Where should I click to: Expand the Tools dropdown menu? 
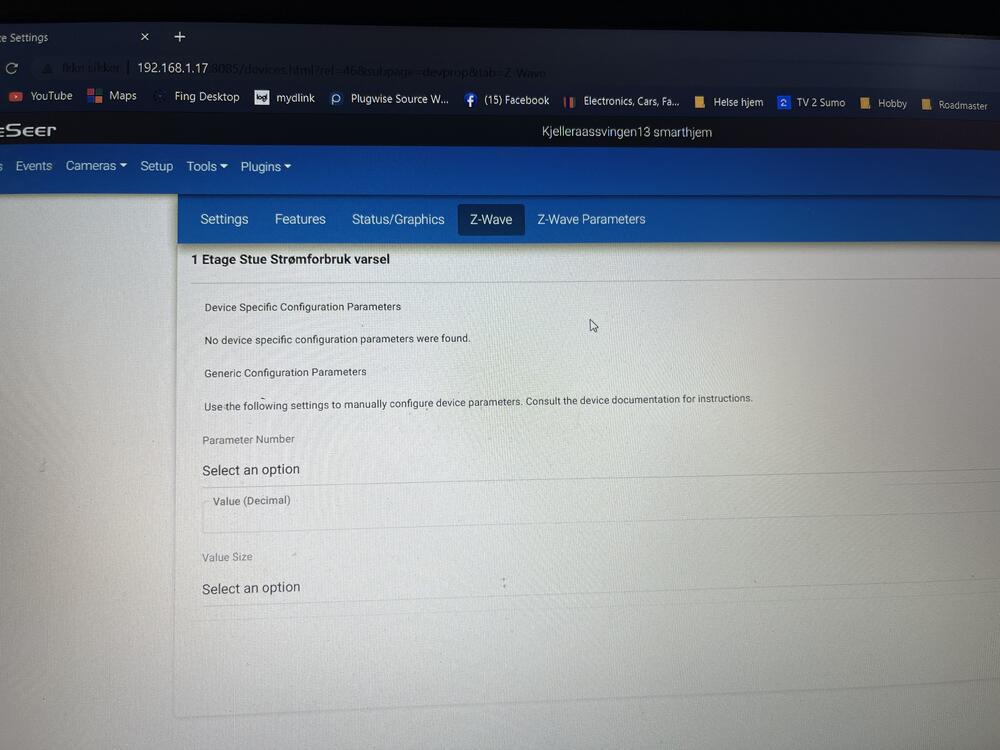(207, 166)
